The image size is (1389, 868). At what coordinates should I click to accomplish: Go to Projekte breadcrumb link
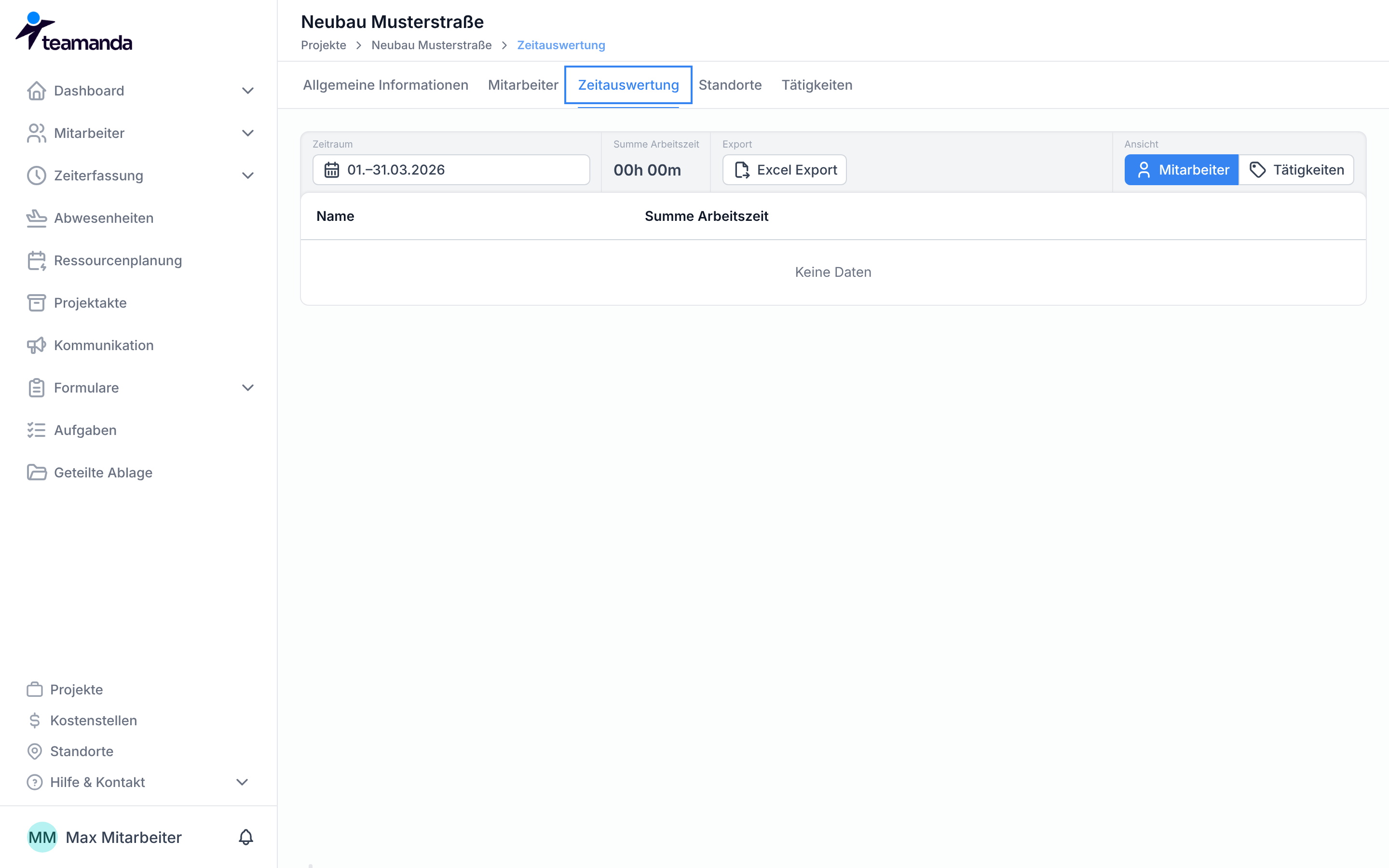tap(324, 45)
